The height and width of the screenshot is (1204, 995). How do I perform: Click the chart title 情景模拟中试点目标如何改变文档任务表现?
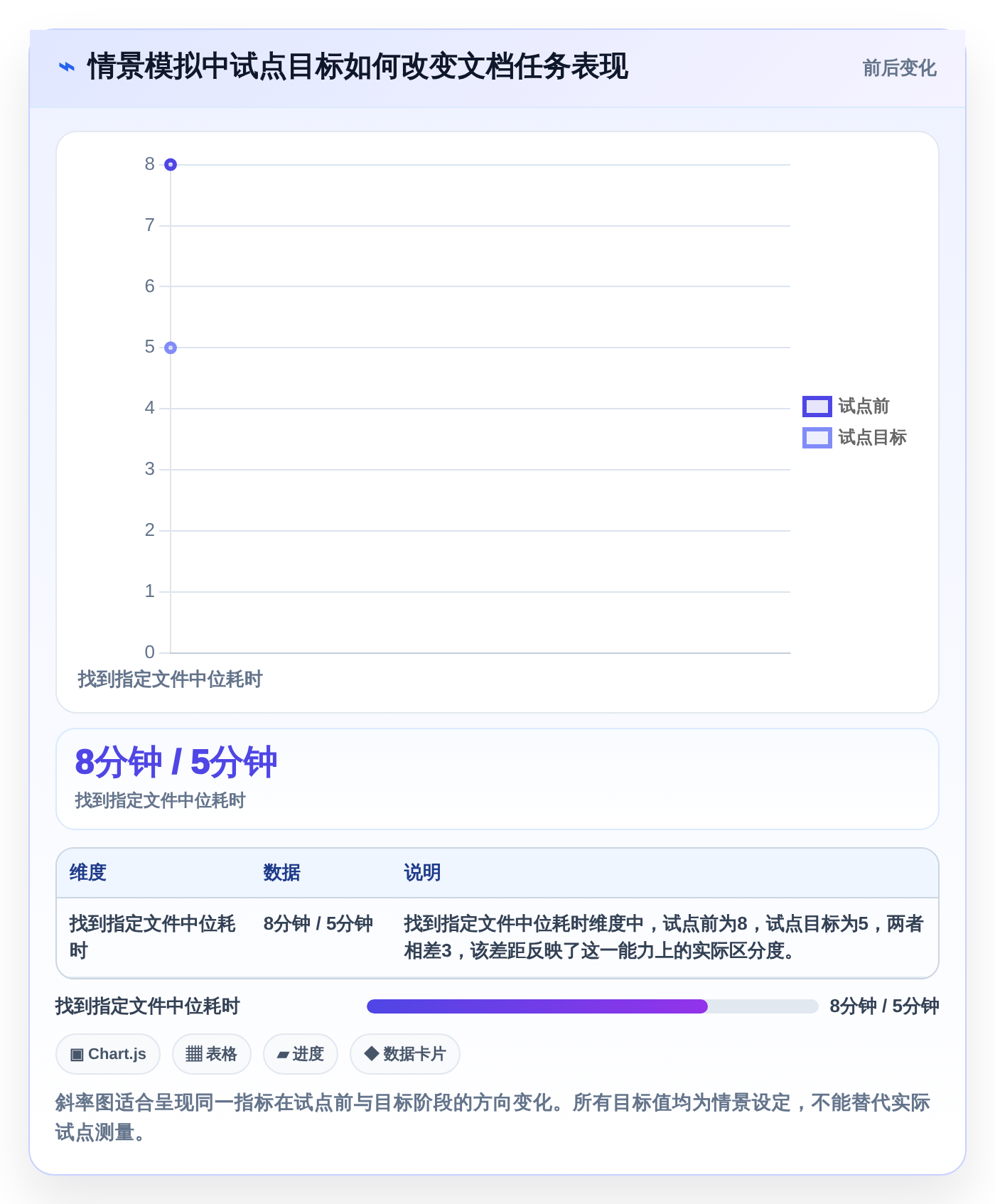357,68
